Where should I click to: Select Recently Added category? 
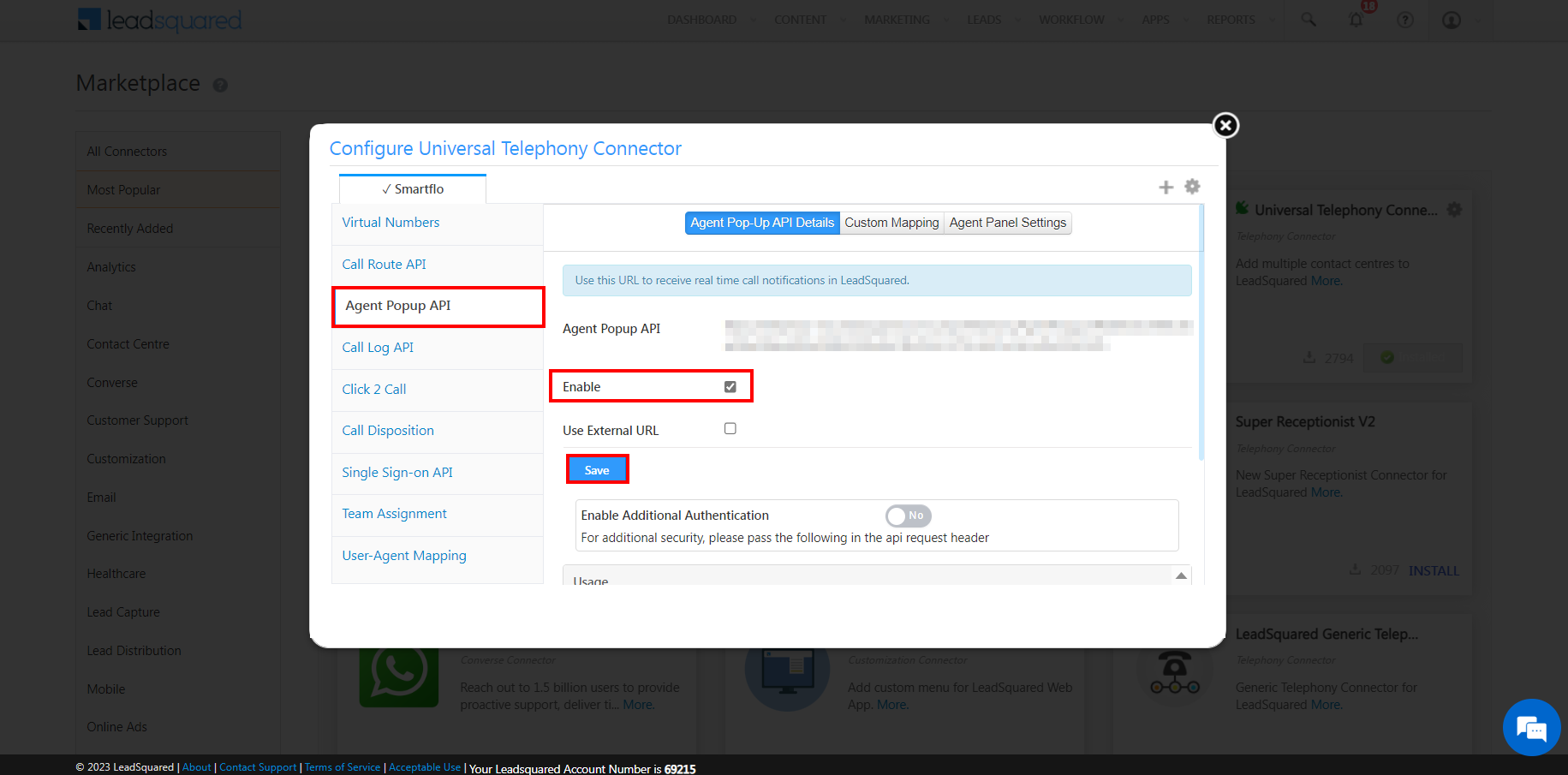(x=178, y=229)
